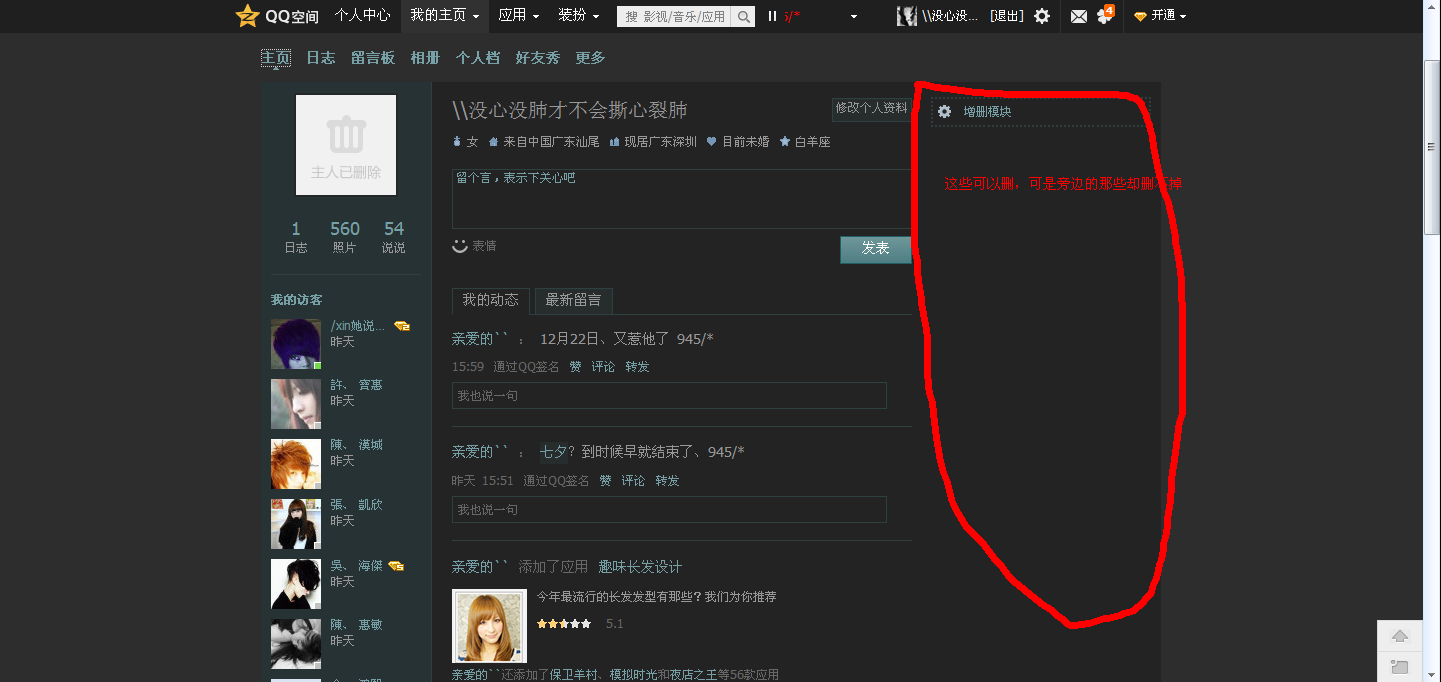Viewport: 1441px width, 682px height.
Task: Open the 相册 navigation tab
Action: click(x=424, y=57)
